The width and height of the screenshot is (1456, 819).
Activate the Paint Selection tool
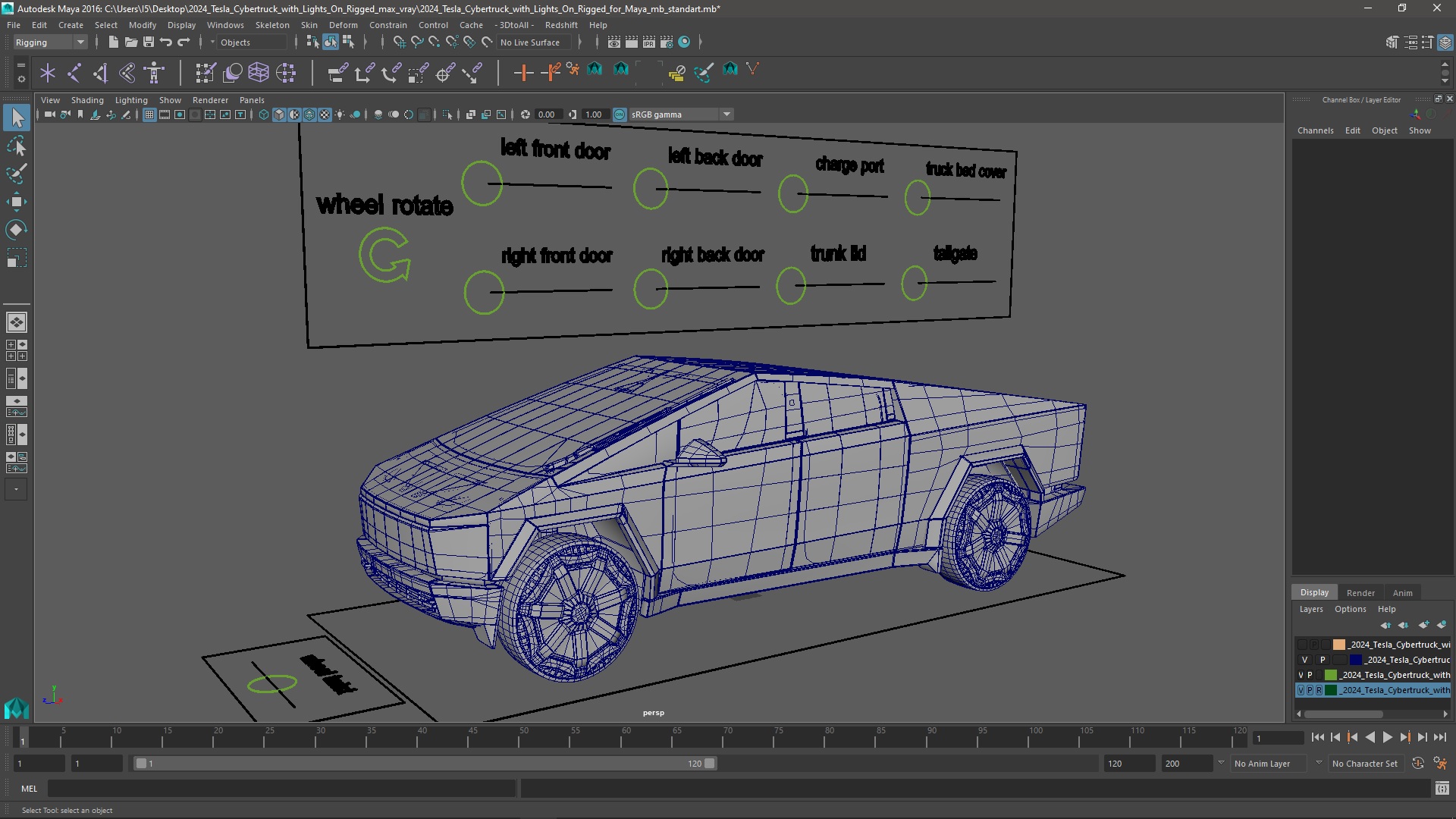point(17,174)
